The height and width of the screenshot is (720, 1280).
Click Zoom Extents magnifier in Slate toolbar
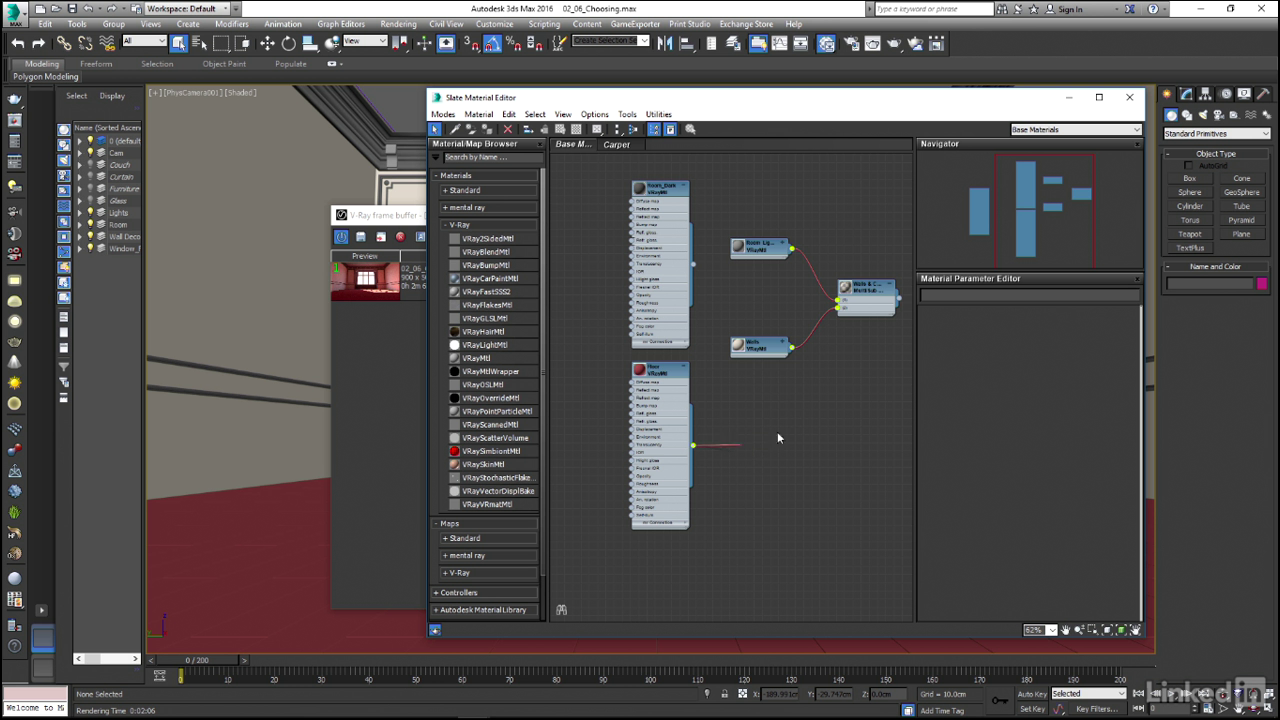pyautogui.click(x=690, y=129)
